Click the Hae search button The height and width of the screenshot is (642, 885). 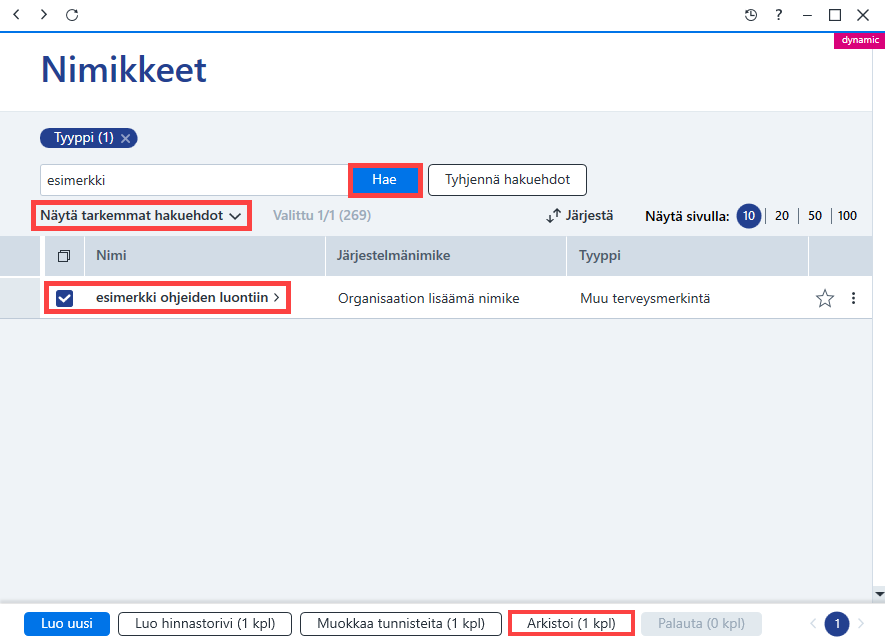[384, 180]
